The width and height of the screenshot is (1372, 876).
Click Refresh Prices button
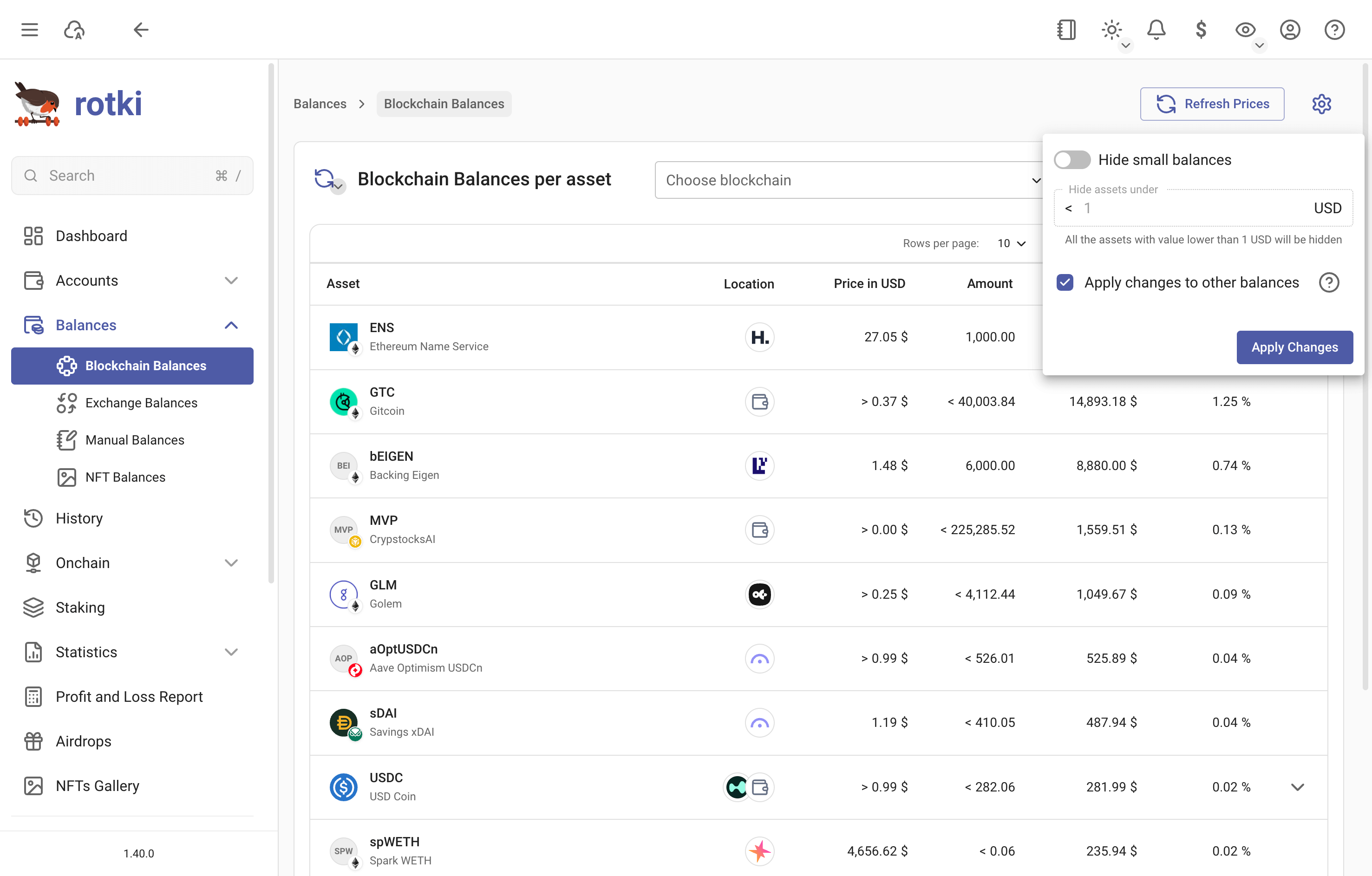[x=1212, y=104]
